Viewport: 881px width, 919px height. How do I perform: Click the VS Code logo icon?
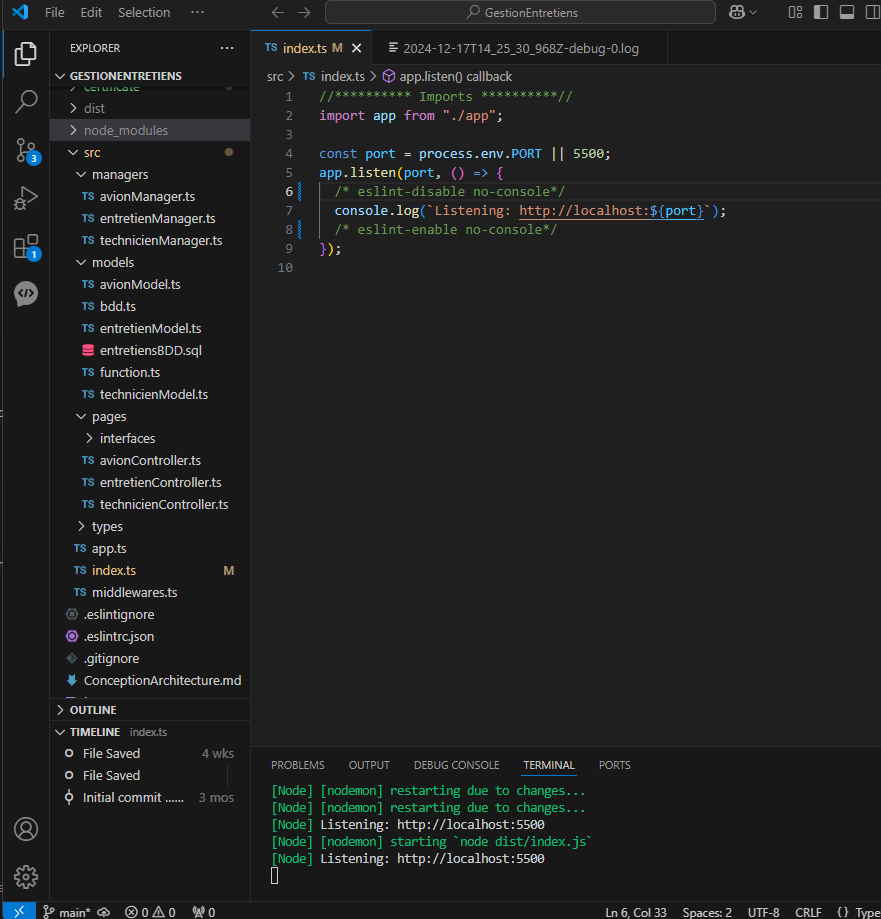(x=20, y=12)
